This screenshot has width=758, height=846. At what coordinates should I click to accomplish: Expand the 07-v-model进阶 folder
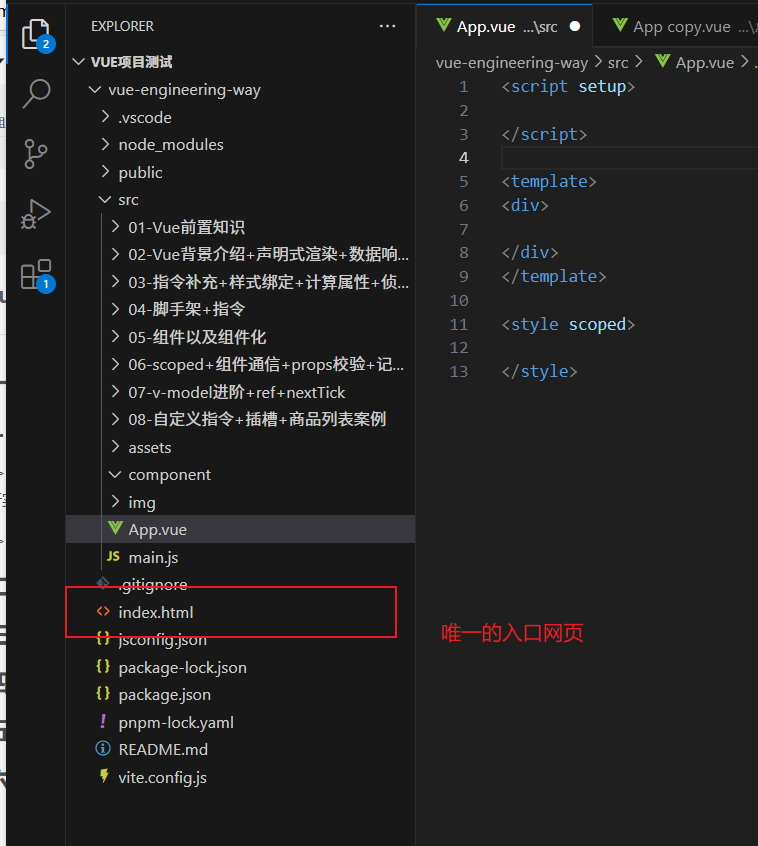115,392
